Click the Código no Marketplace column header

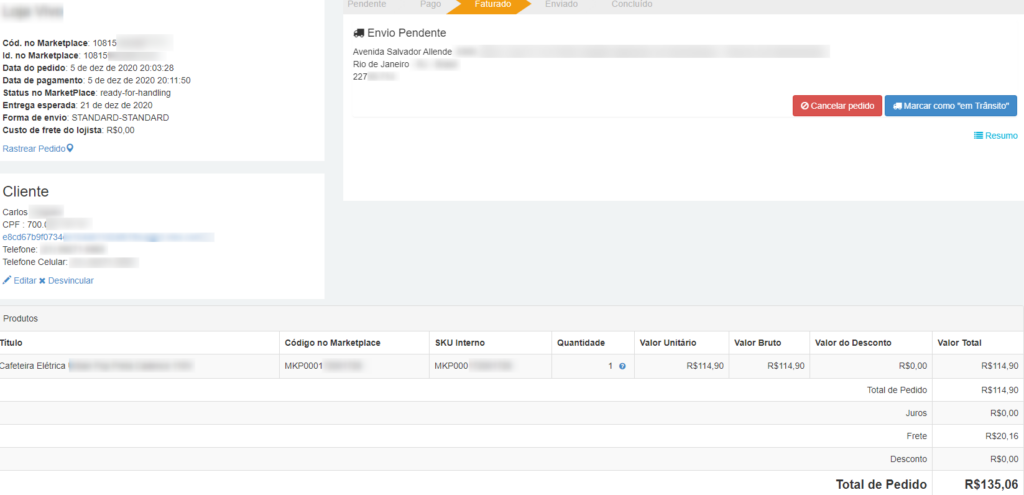332,343
